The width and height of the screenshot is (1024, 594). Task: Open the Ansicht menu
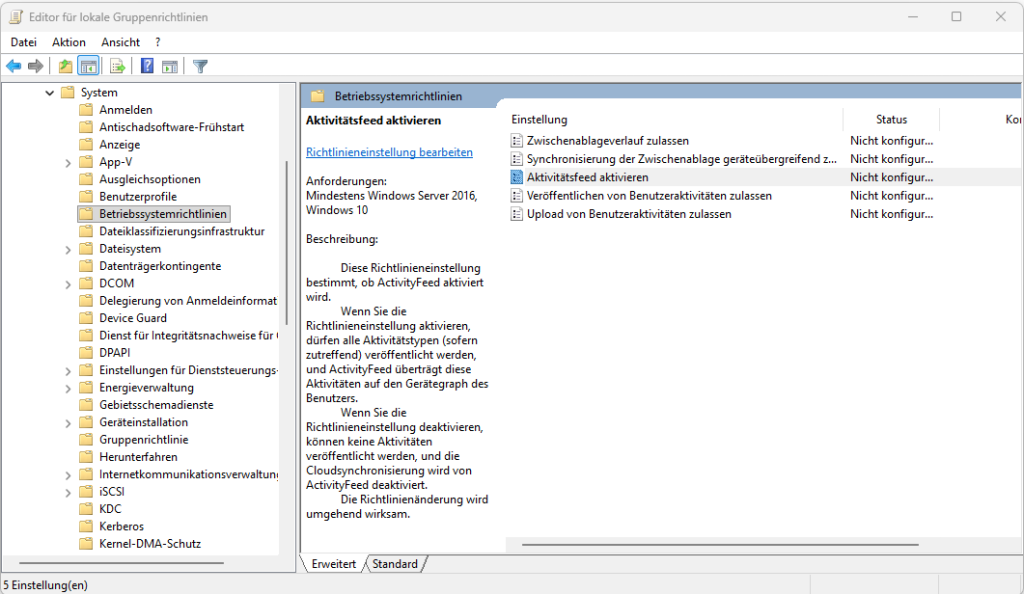point(120,42)
